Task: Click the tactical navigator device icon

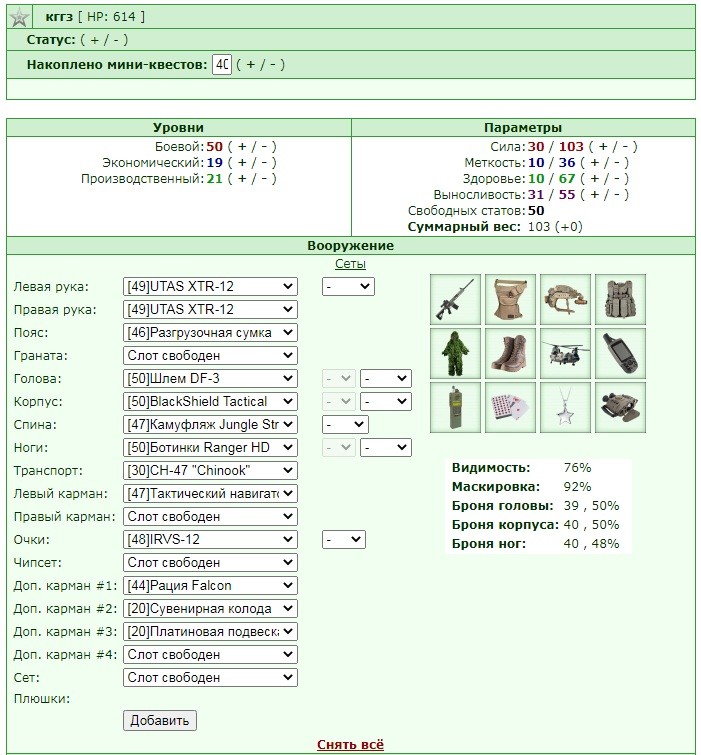Action: point(620,353)
